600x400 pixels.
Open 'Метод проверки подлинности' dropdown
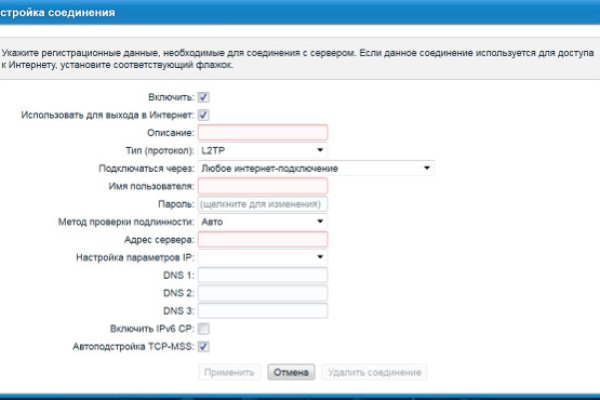click(263, 221)
